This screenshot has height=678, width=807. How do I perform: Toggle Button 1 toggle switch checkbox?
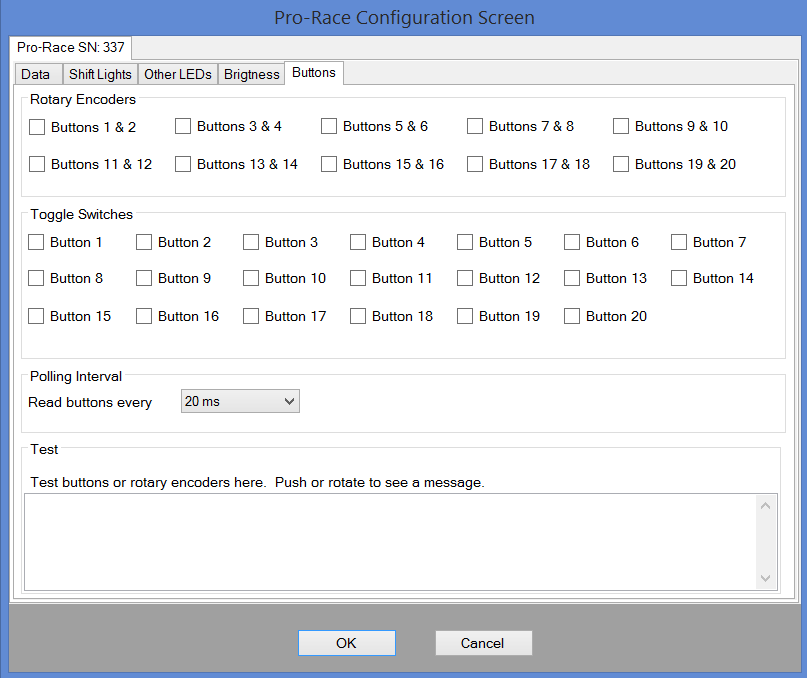point(37,242)
